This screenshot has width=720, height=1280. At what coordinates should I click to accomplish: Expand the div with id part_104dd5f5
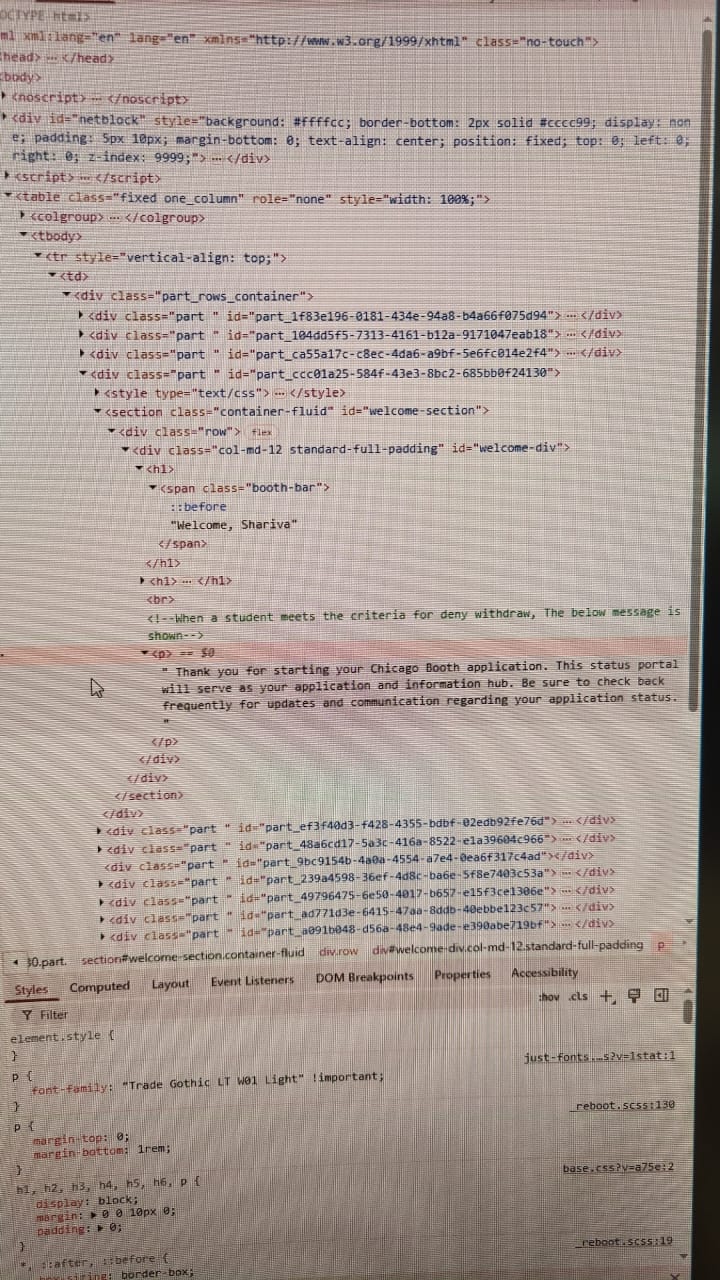click(x=81, y=335)
